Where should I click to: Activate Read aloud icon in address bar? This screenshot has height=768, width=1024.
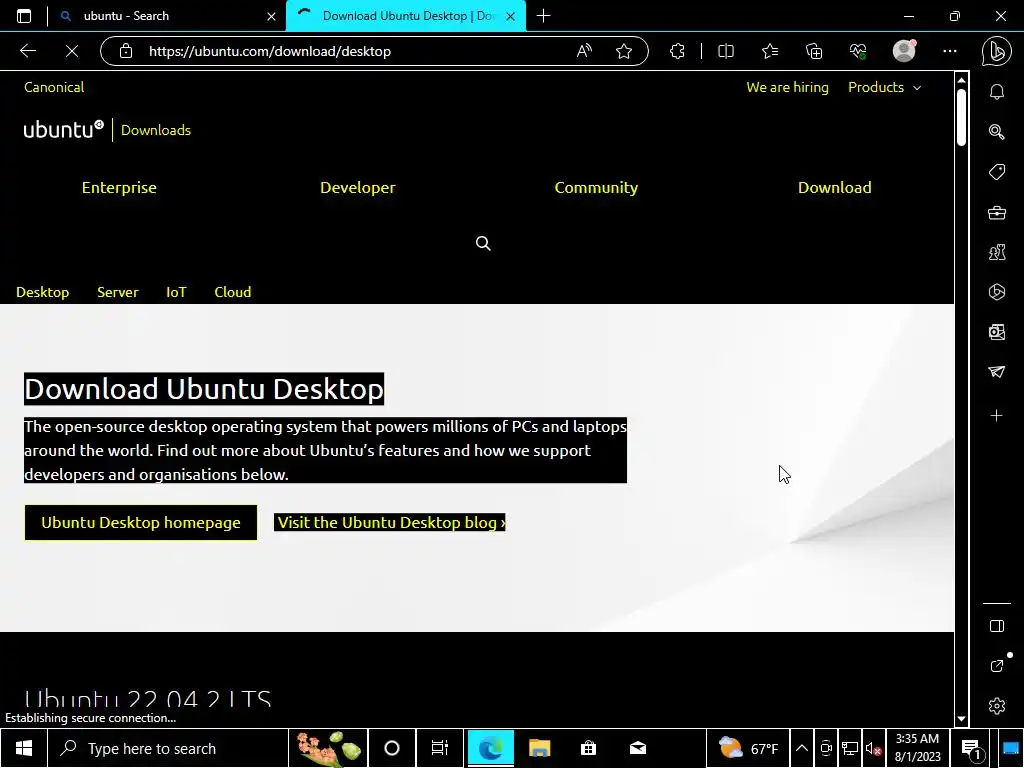(584, 51)
